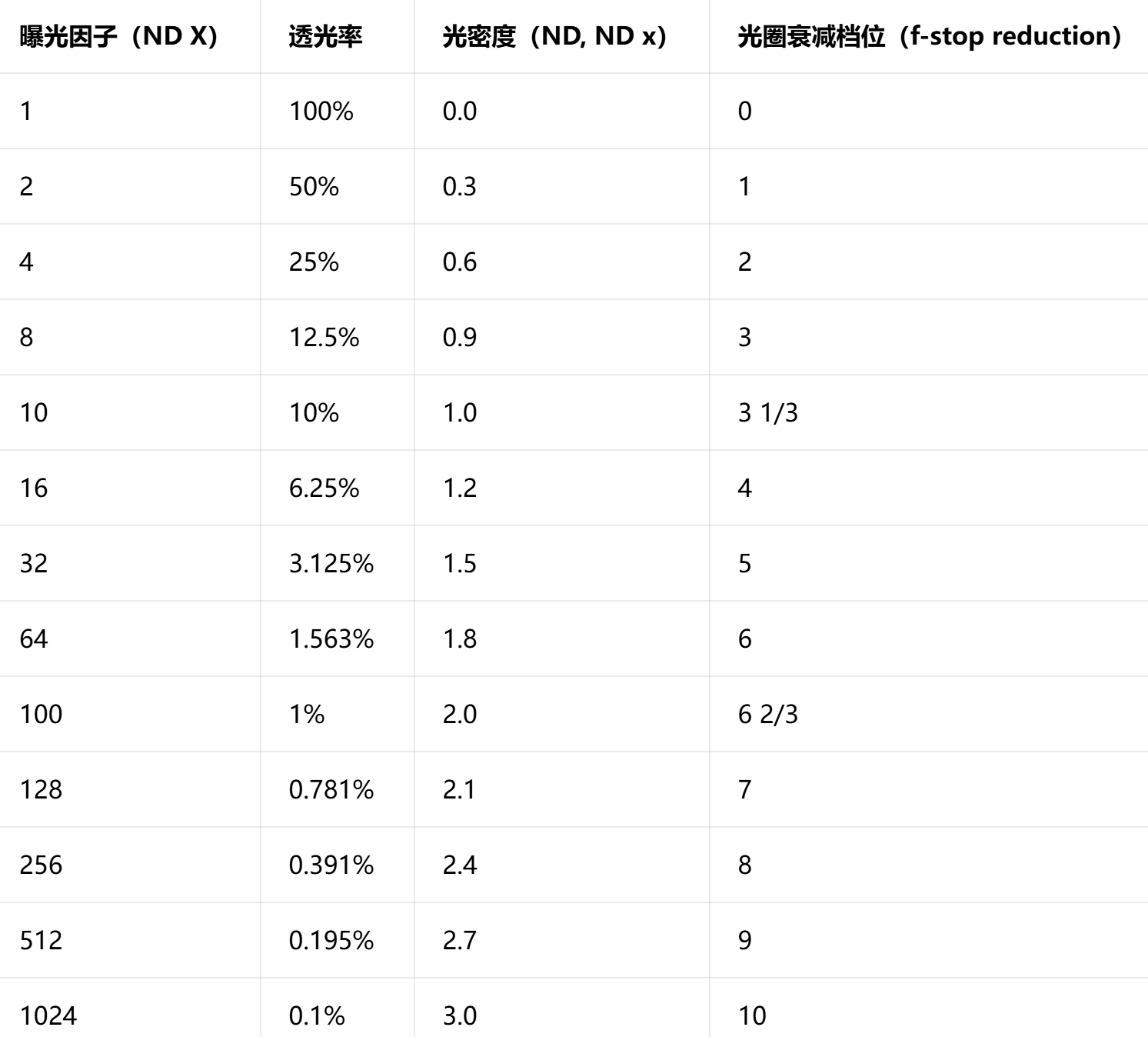Click the 光圈衰减档位 (f-stop reduction) header

coord(929,36)
